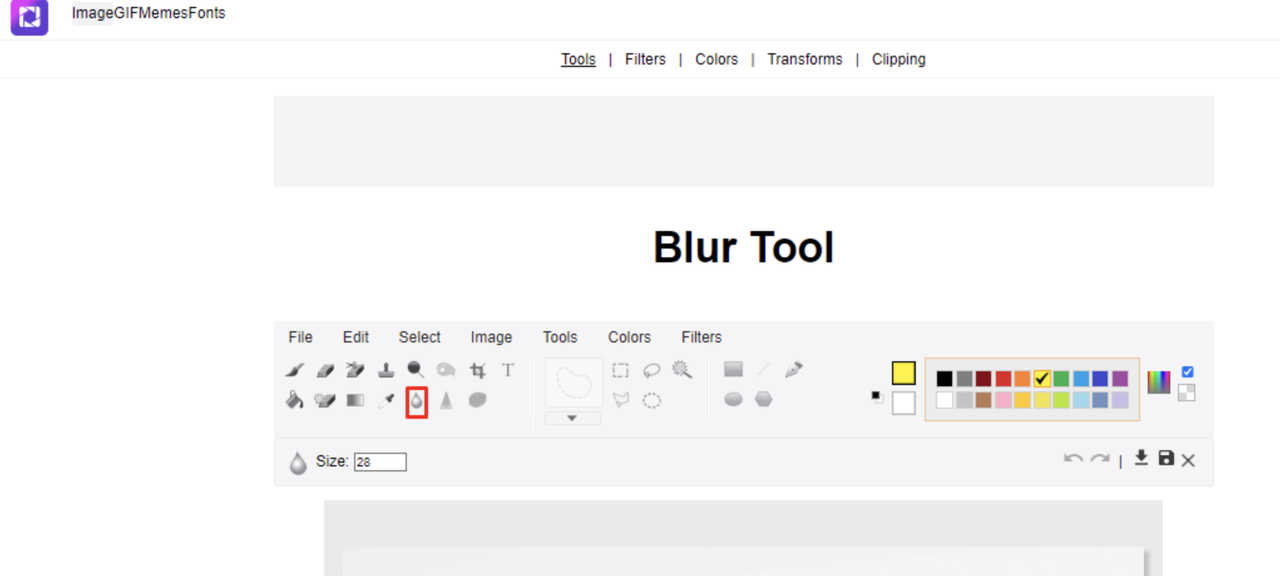Save with the floppy disk icon
The image size is (1280, 576).
1166,458
